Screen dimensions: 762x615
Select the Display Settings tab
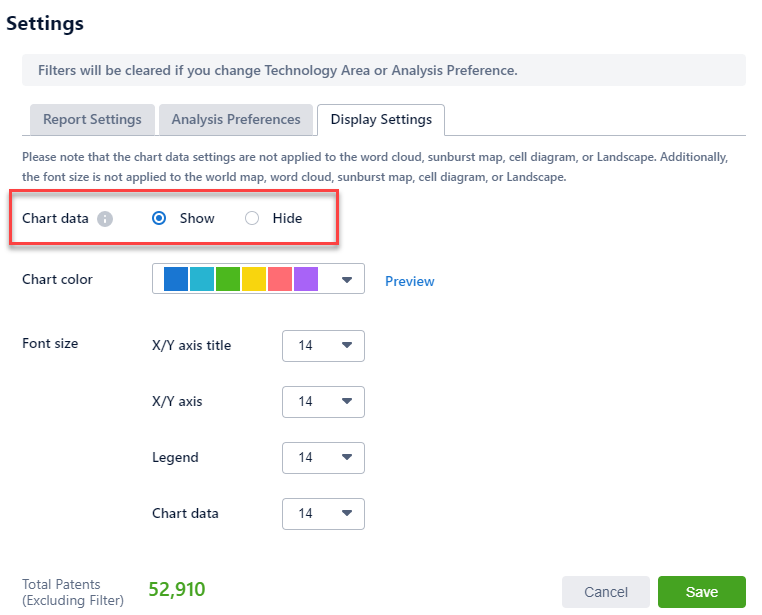point(381,119)
